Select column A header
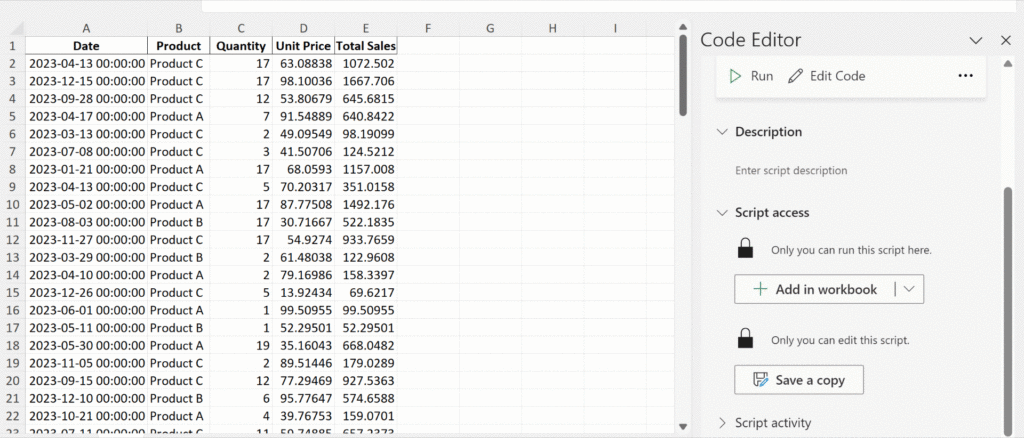 86,28
